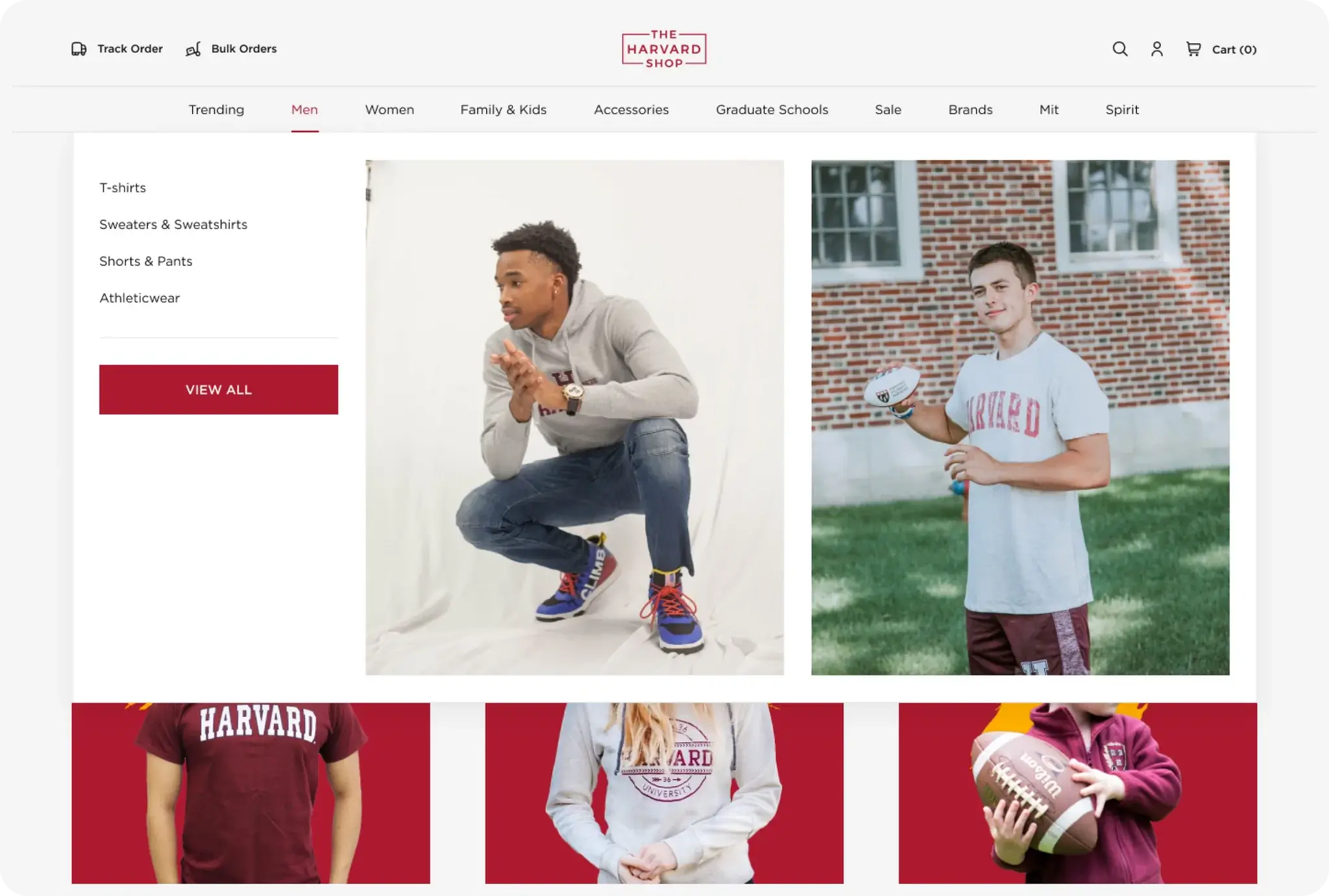Click the Bulk Orders cart icon

click(193, 49)
